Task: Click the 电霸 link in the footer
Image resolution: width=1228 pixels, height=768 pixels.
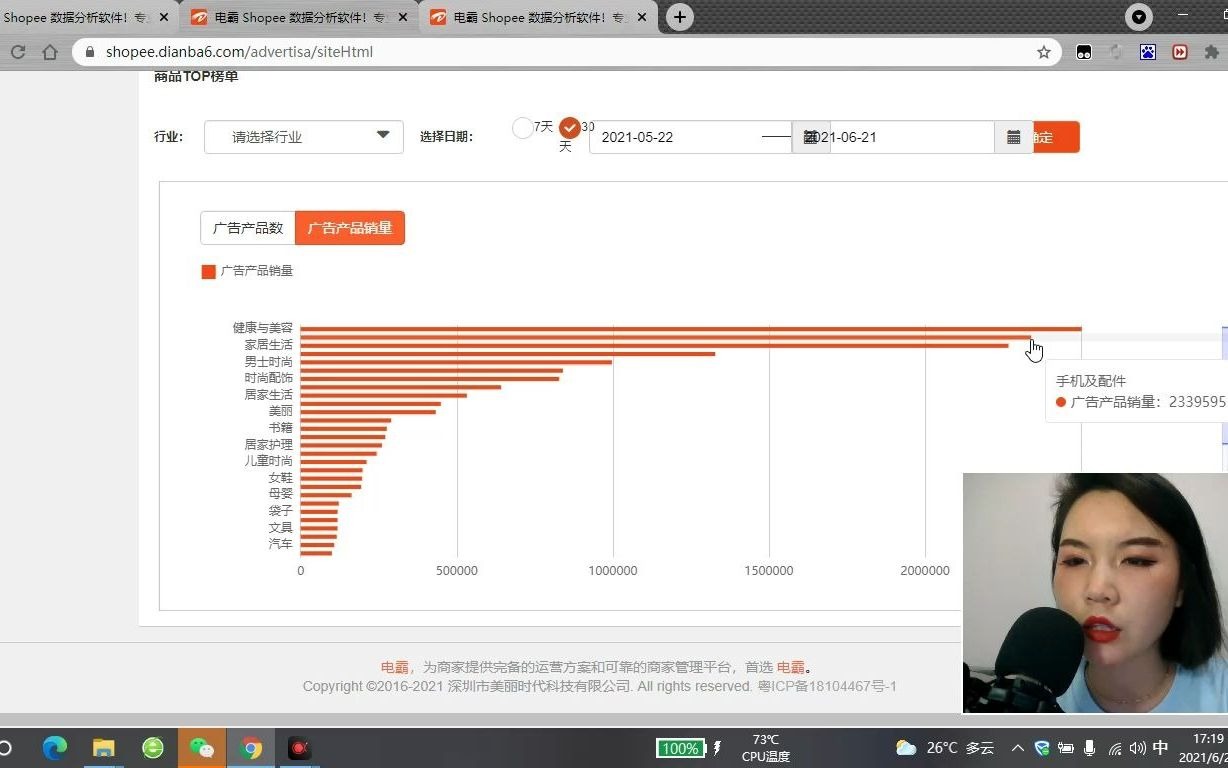Action: click(393, 666)
